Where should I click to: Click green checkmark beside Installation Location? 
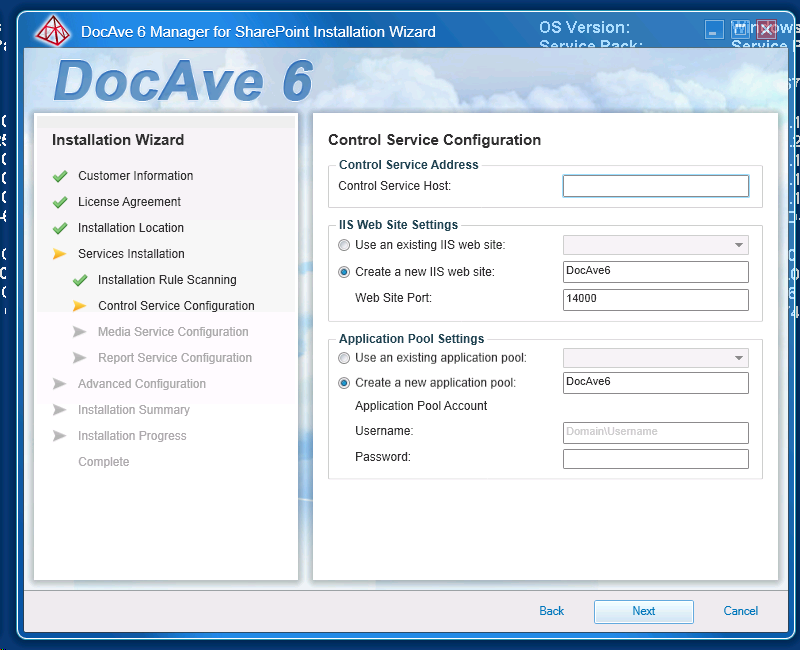pyautogui.click(x=60, y=228)
